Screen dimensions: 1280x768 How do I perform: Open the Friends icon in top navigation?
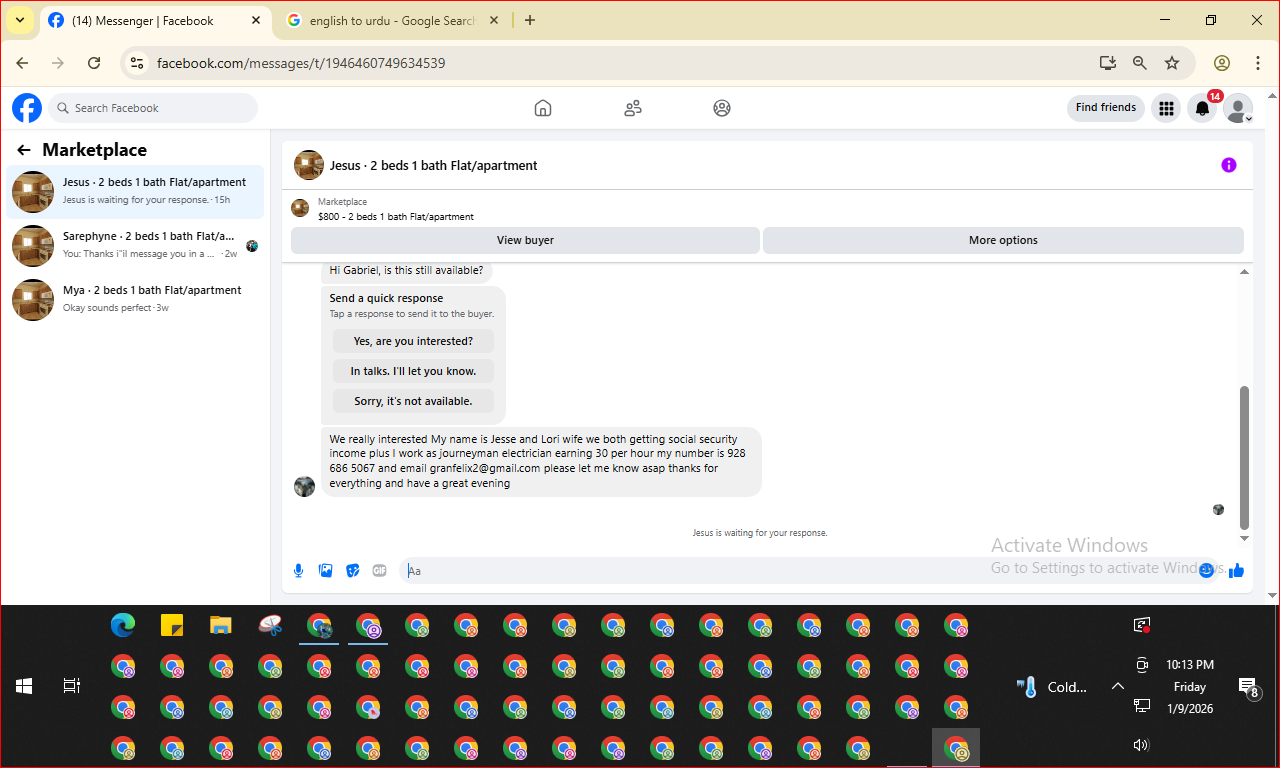click(x=632, y=108)
